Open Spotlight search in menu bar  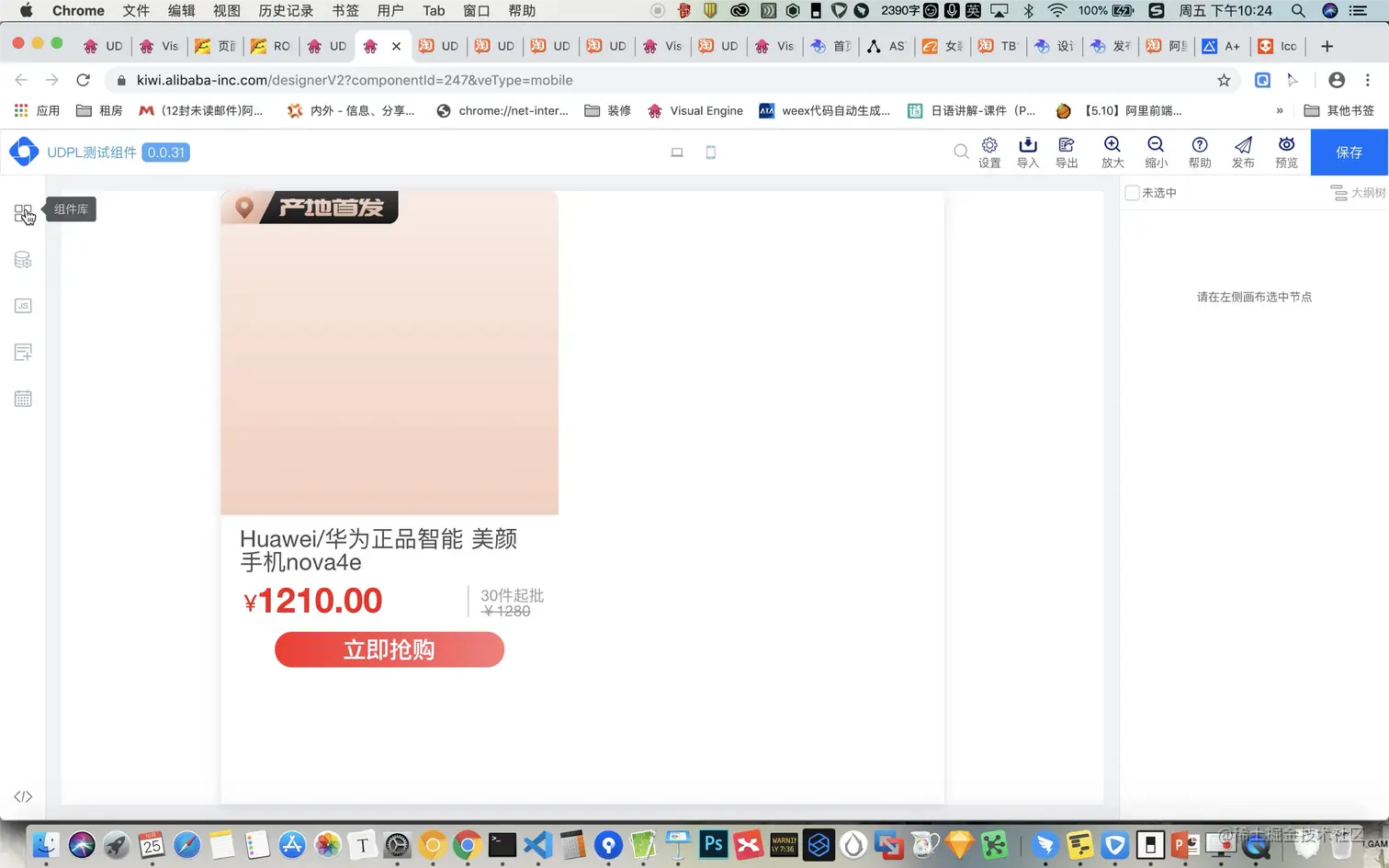(1298, 11)
